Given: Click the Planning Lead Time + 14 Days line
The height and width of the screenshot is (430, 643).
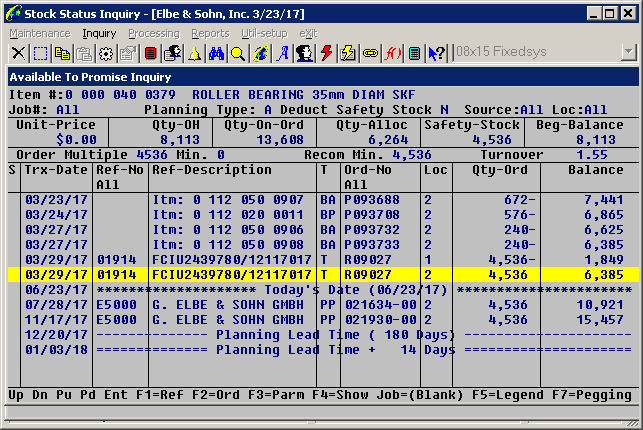Looking at the screenshot, I should (x=324, y=350).
